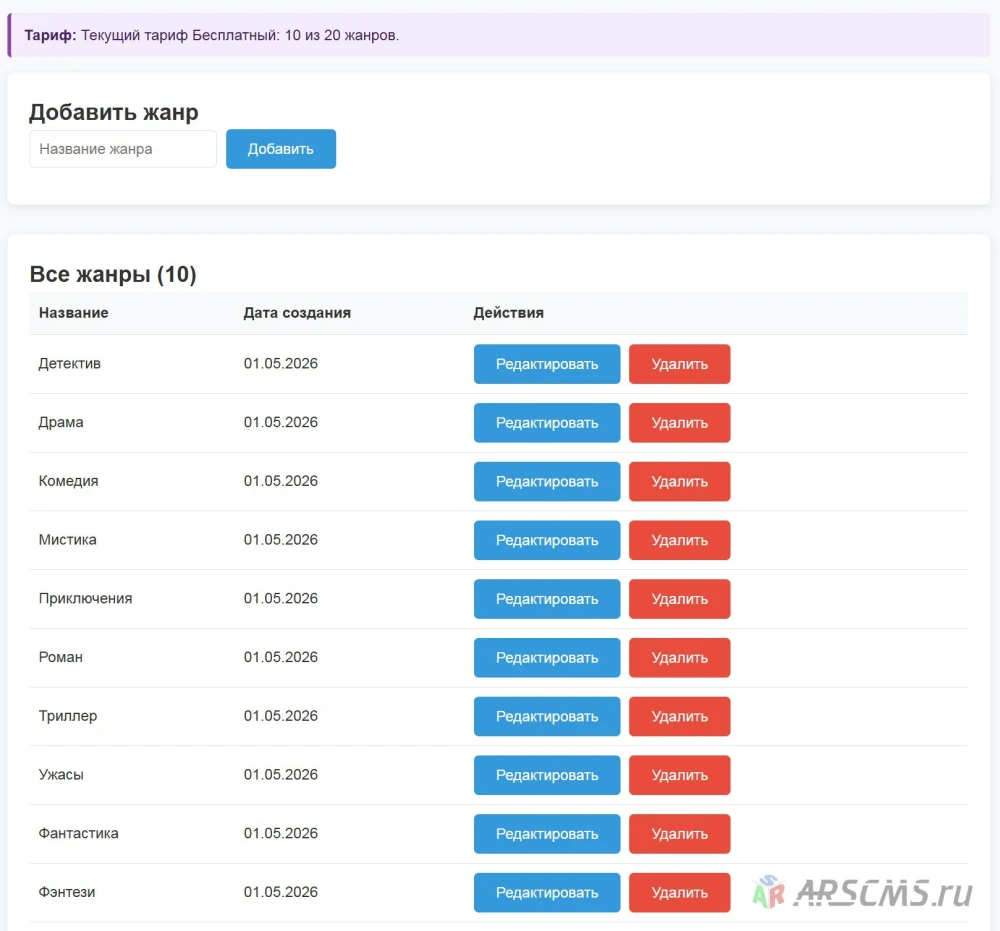Delete the Ужасы genre

pyautogui.click(x=679, y=775)
